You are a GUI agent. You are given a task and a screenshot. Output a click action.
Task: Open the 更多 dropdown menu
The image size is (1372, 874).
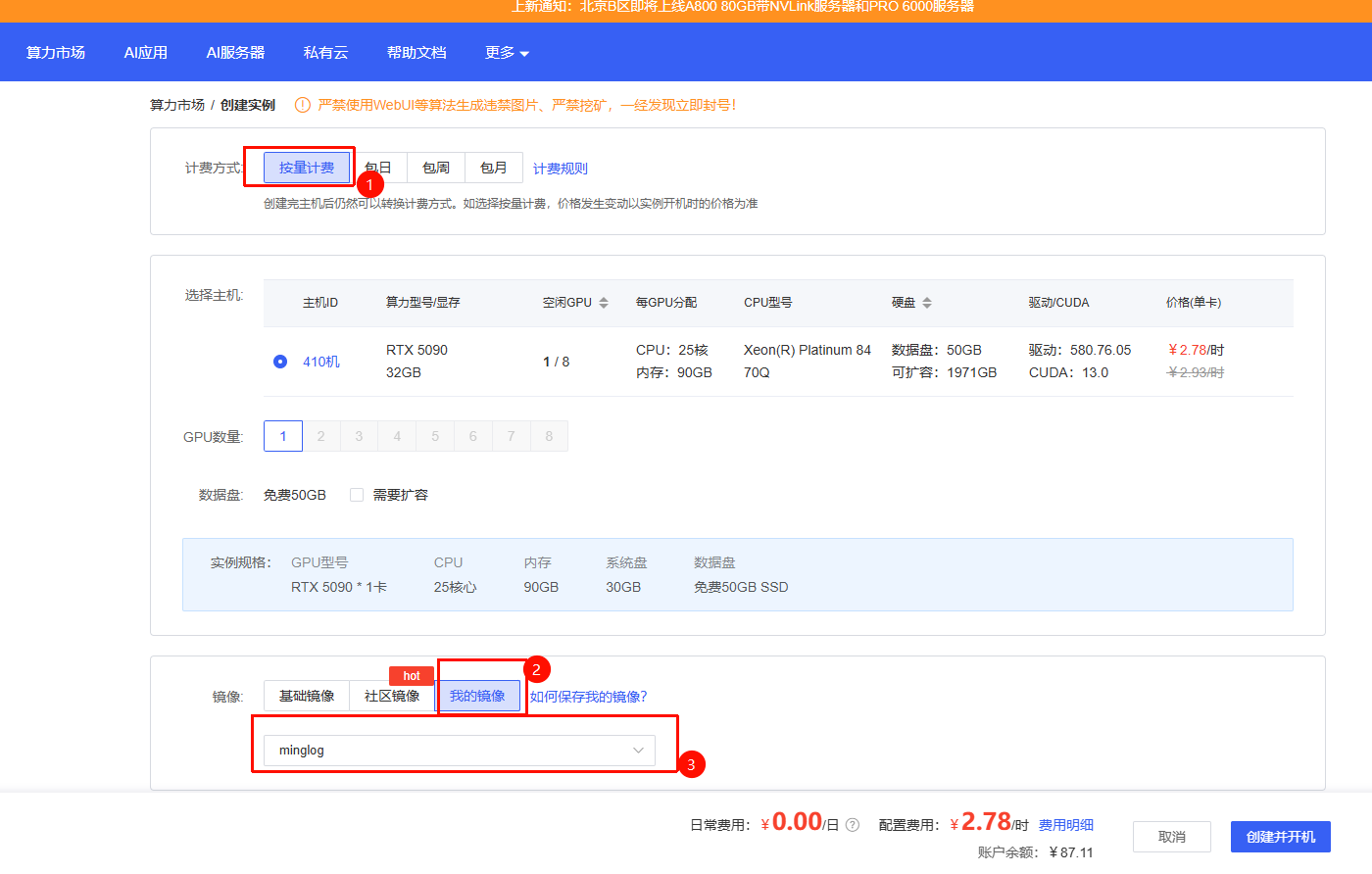(x=507, y=53)
